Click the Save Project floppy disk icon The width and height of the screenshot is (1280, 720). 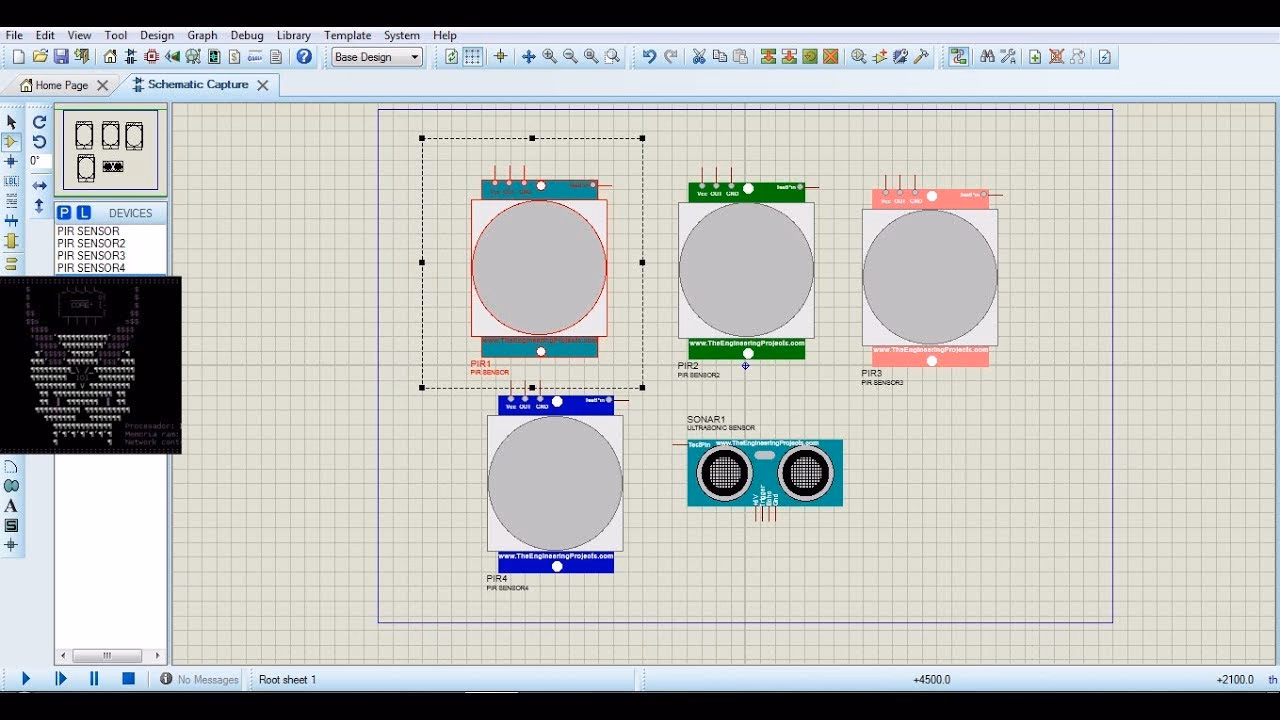click(x=61, y=57)
